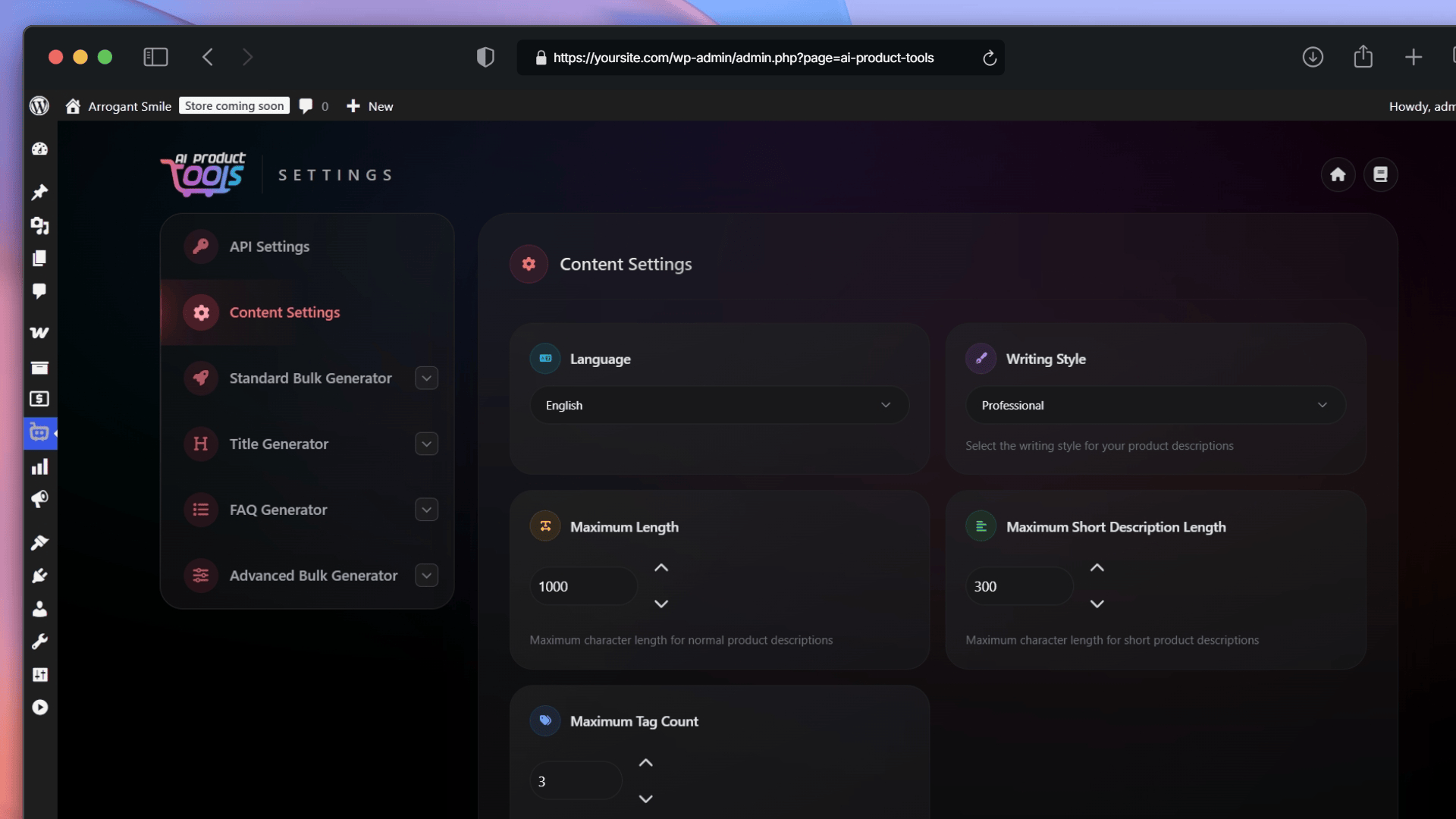
Task: Decrease Maximum Short Description Length with down arrow
Action: (1097, 604)
